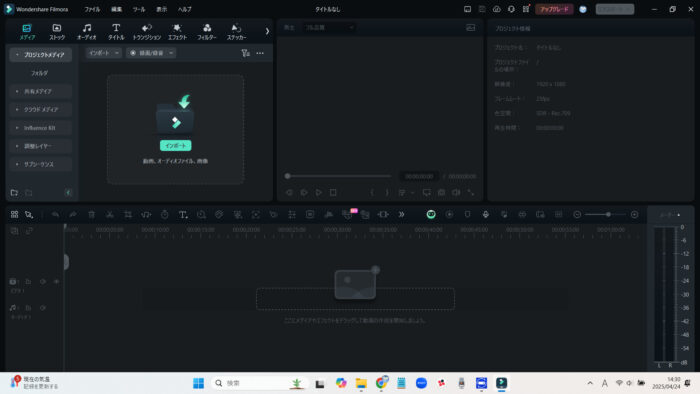Open the トランジション (Transitions) tab

(147, 32)
